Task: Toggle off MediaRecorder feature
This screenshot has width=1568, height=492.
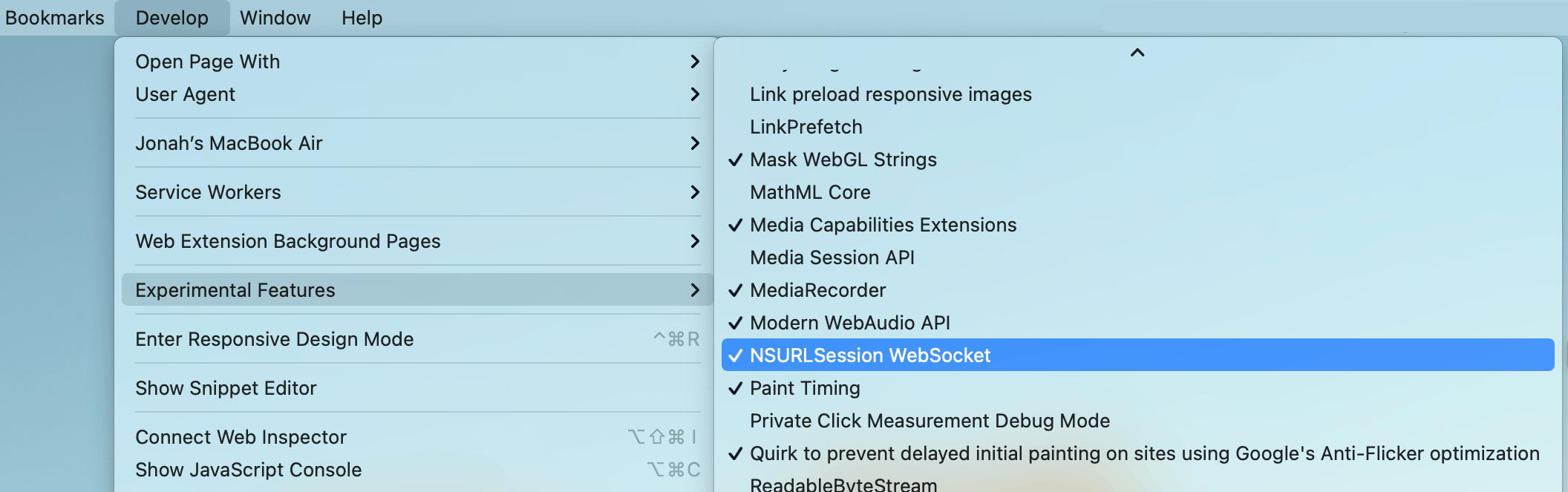Action: pos(817,290)
